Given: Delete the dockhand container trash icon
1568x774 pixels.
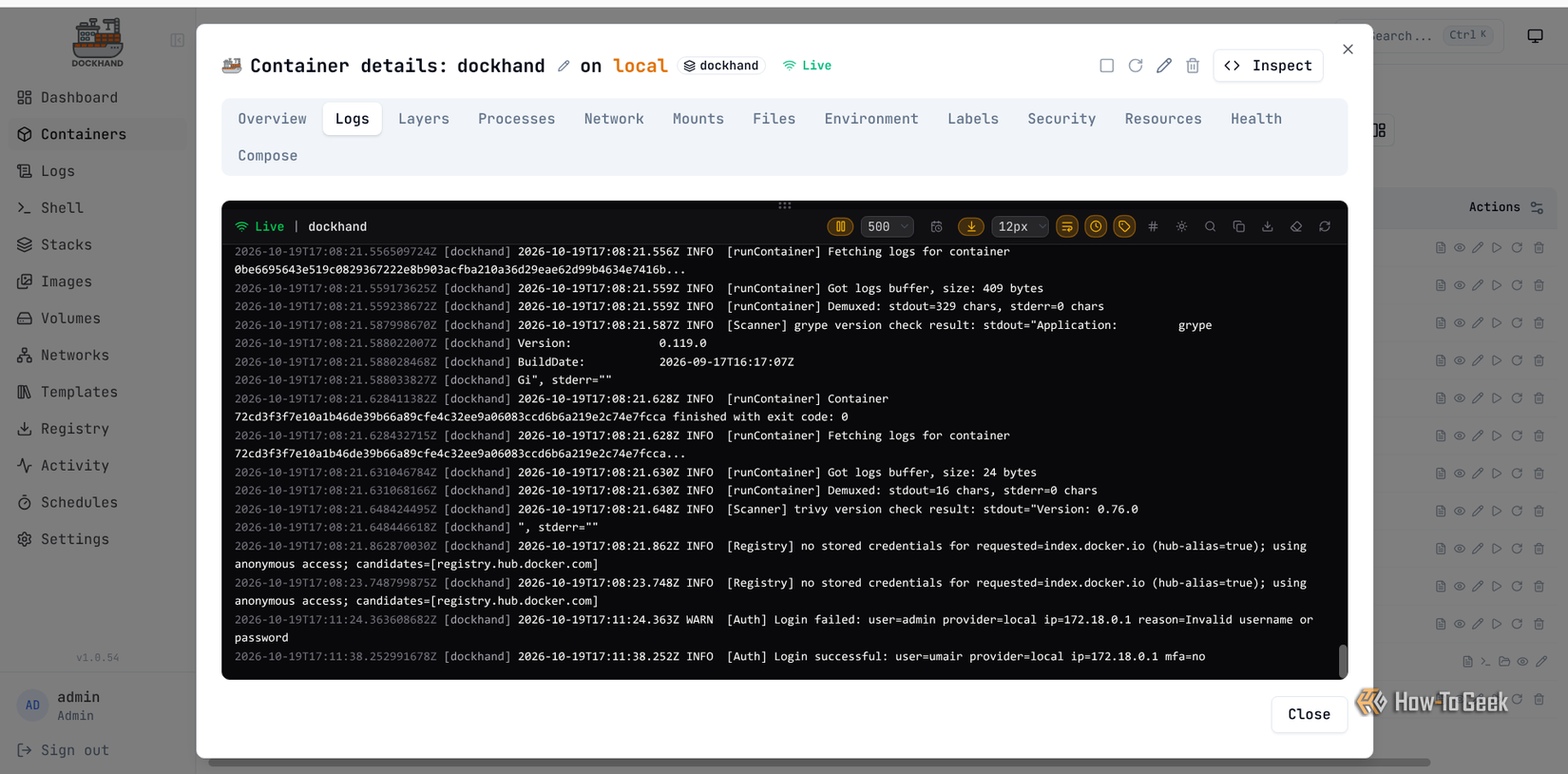Looking at the screenshot, I should [1193, 66].
